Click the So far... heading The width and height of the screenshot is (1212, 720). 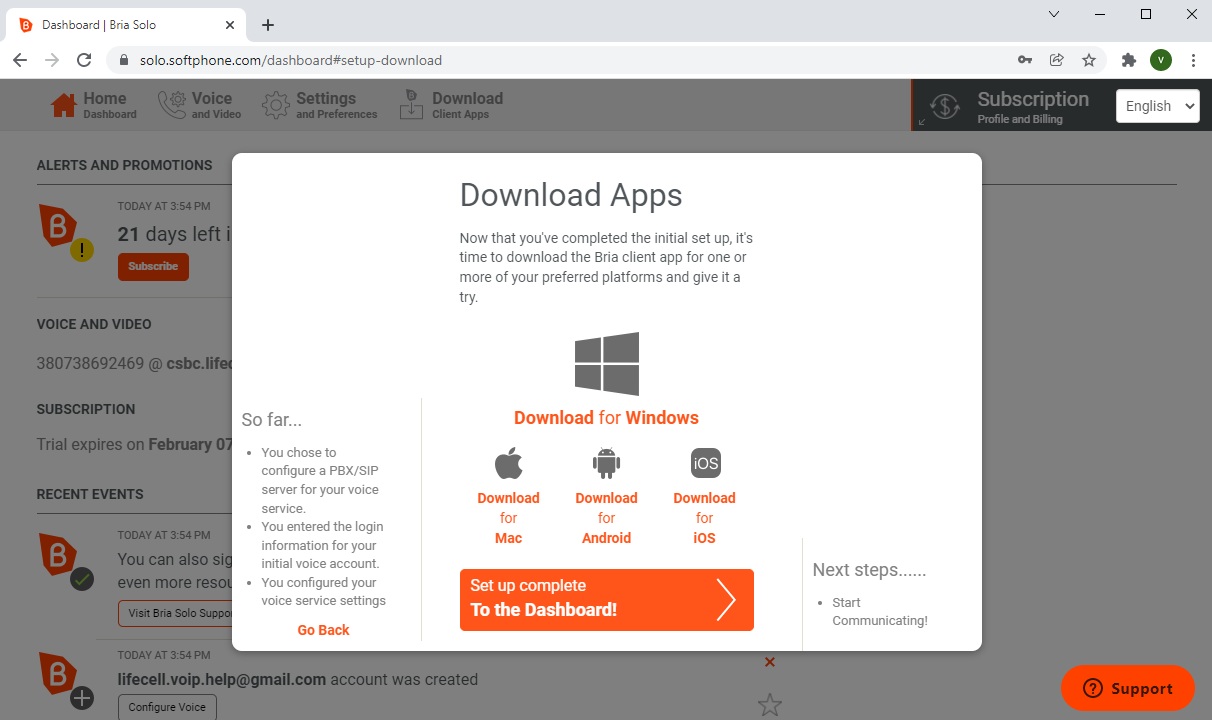272,420
